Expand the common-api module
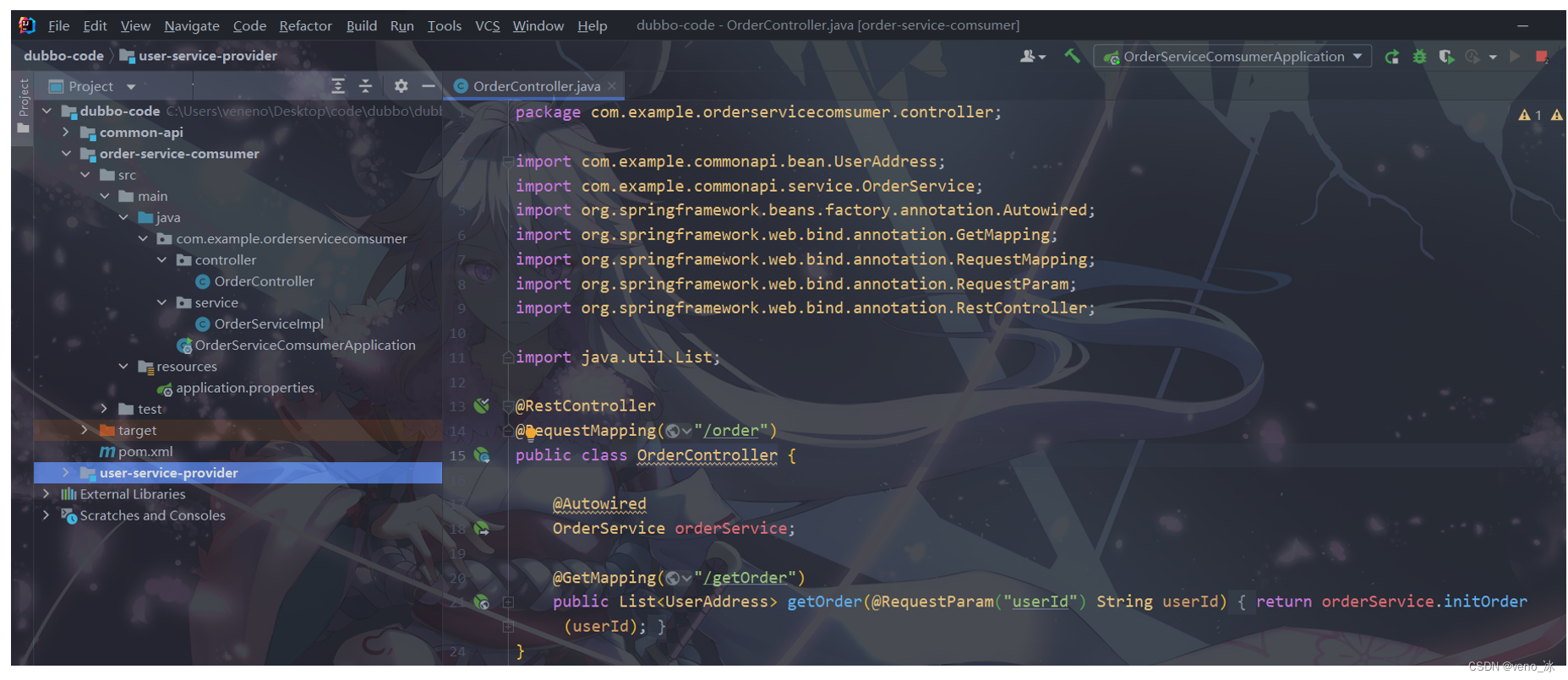The height and width of the screenshot is (680, 1568). [x=66, y=132]
